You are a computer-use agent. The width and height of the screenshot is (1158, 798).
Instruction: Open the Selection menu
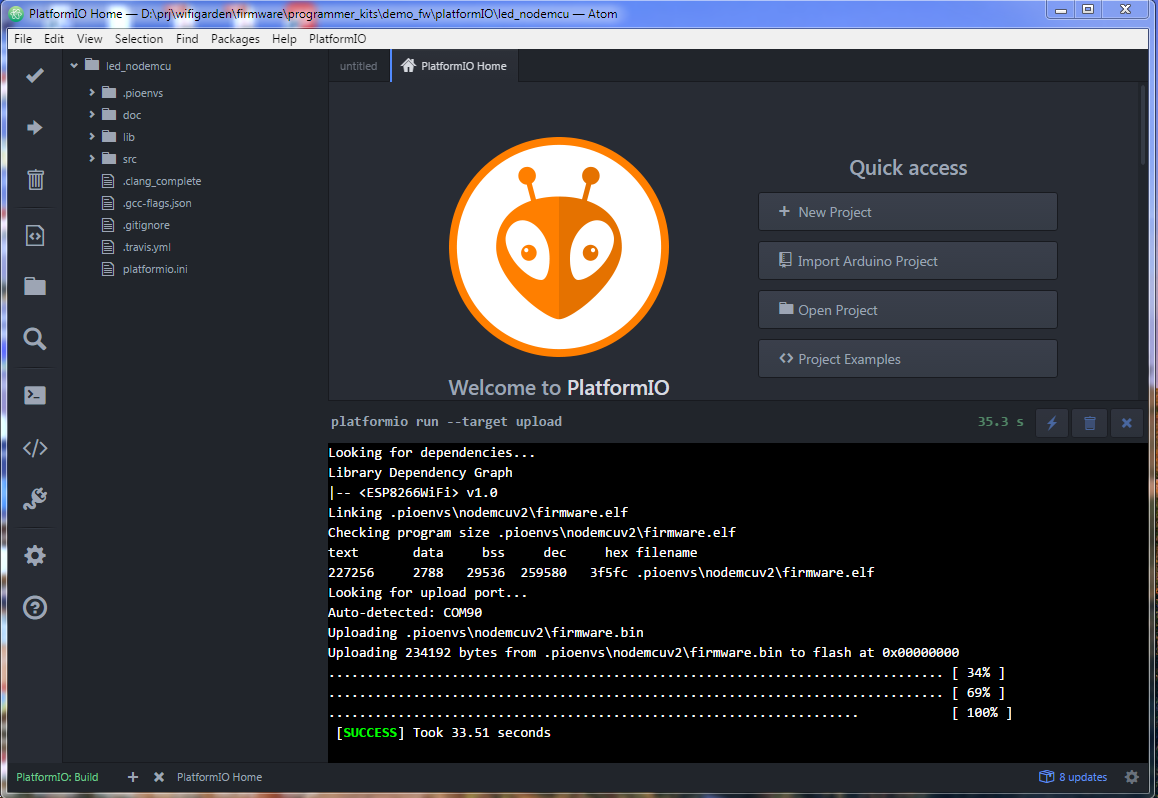click(x=139, y=38)
